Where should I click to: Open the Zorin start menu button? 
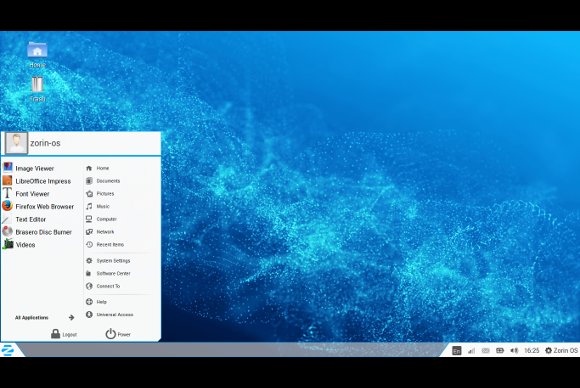point(8,350)
